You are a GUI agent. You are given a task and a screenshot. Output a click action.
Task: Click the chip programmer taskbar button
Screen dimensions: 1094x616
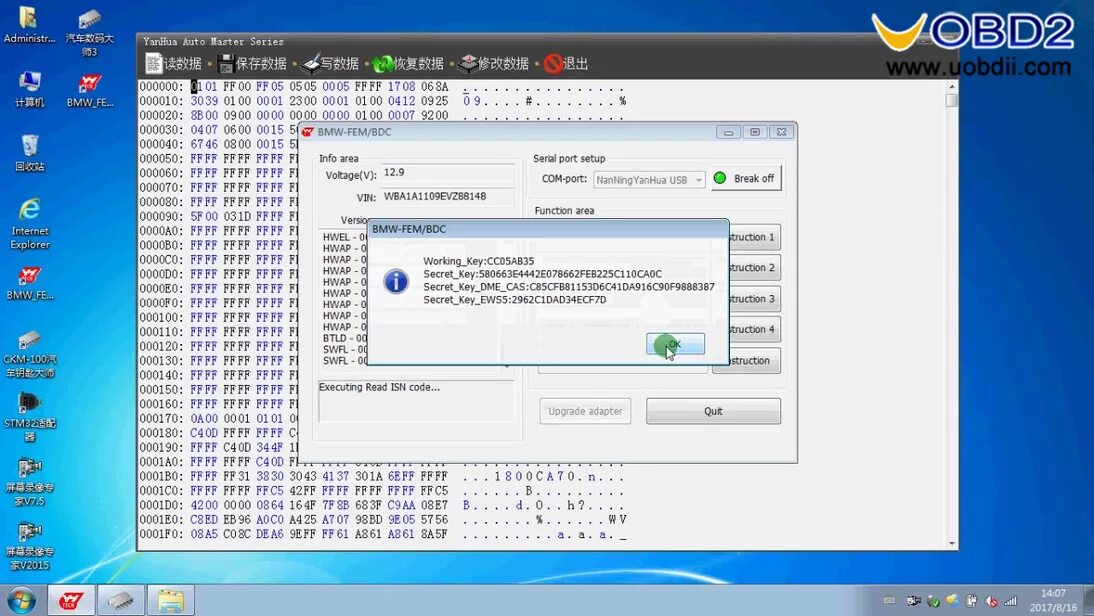pyautogui.click(x=121, y=600)
